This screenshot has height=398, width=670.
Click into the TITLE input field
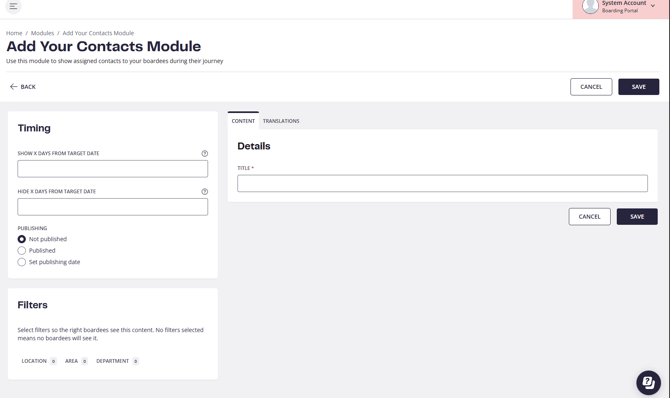point(442,183)
